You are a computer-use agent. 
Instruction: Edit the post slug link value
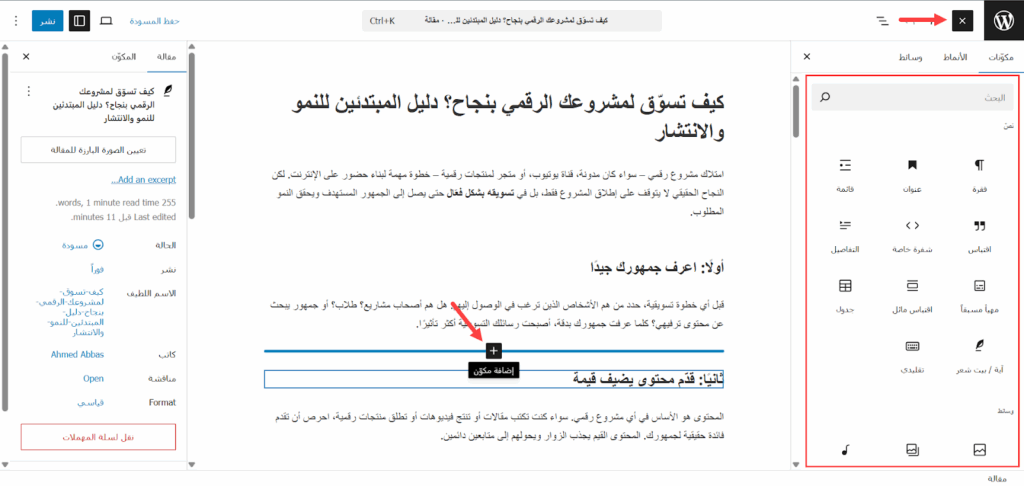71,312
